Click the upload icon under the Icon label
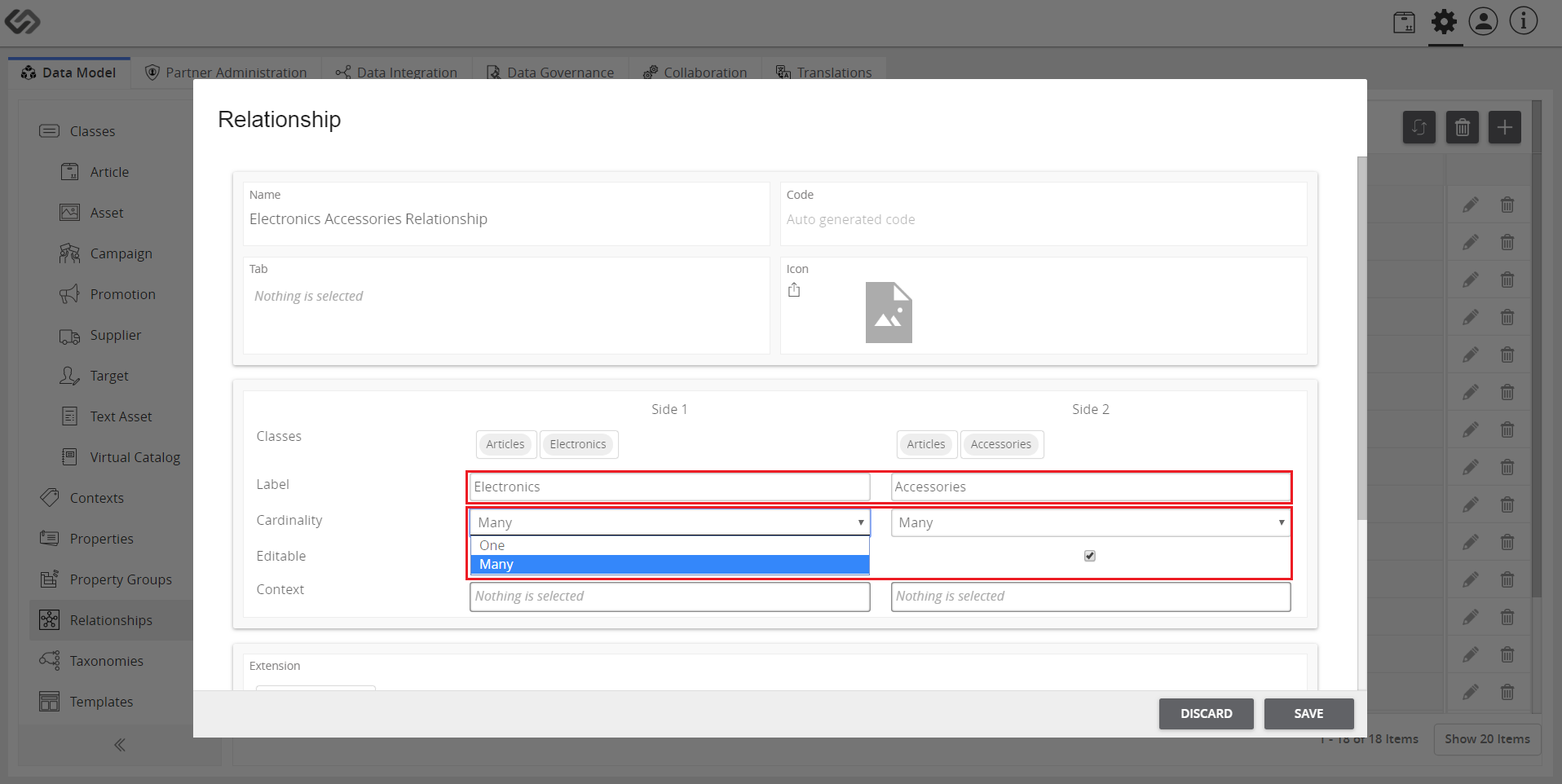This screenshot has height=784, width=1562. click(794, 289)
